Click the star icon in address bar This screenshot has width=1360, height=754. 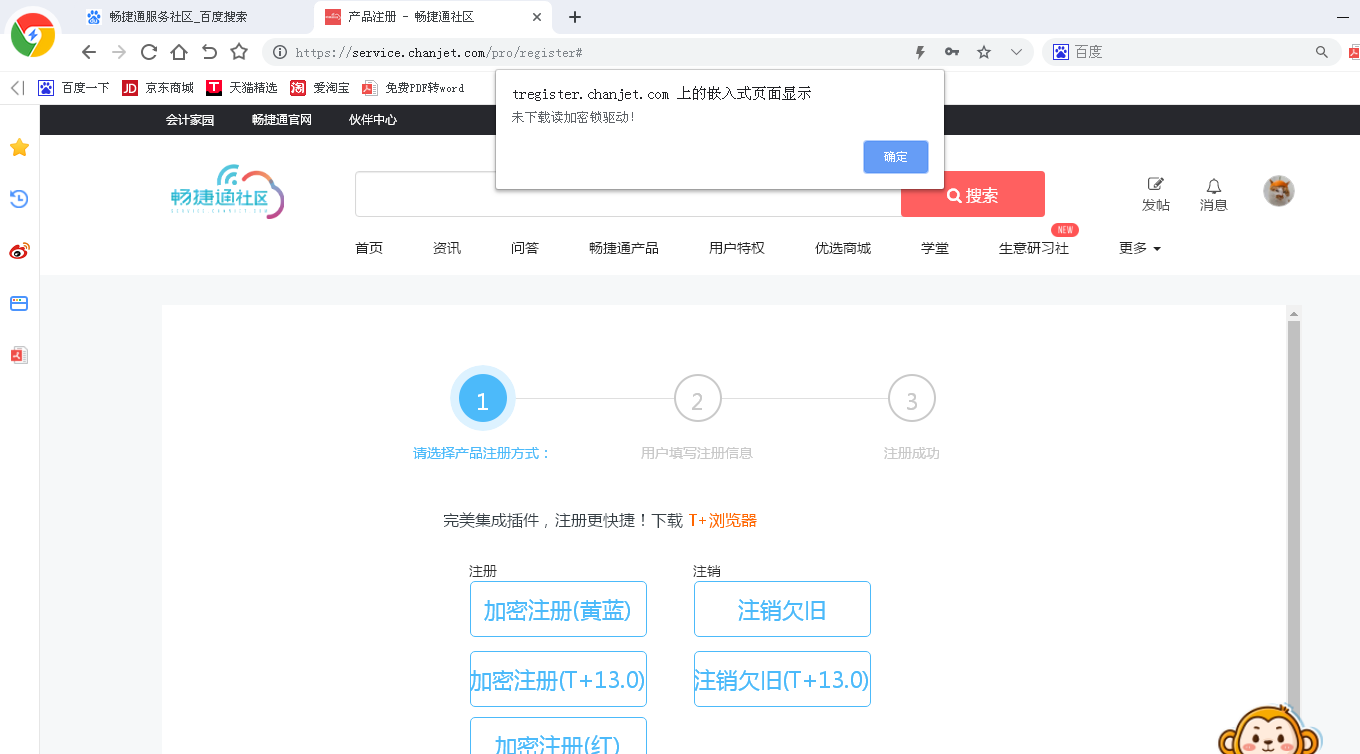pos(984,52)
